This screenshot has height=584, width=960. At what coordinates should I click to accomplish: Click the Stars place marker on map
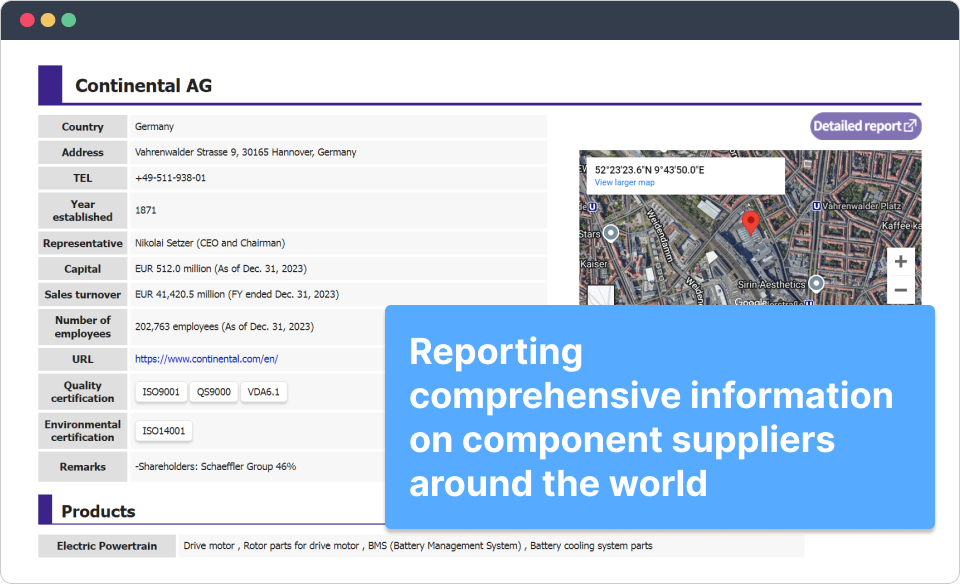[612, 232]
